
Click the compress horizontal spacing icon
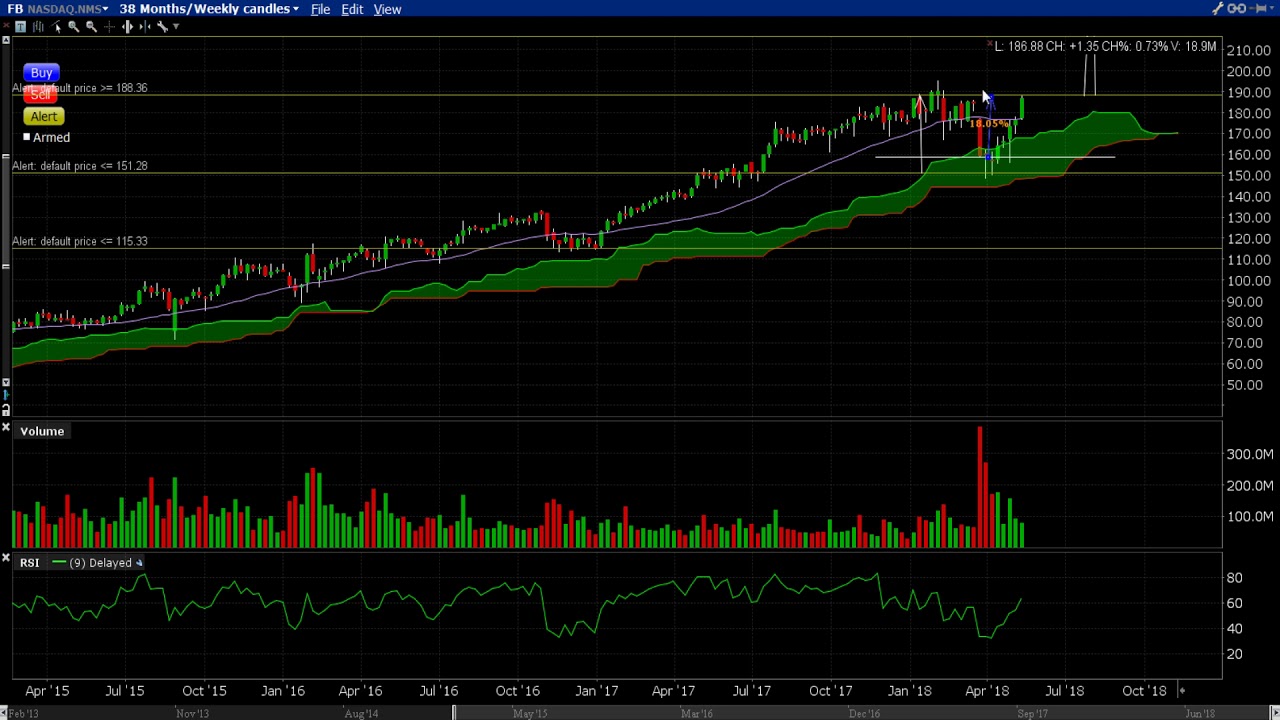pos(145,27)
